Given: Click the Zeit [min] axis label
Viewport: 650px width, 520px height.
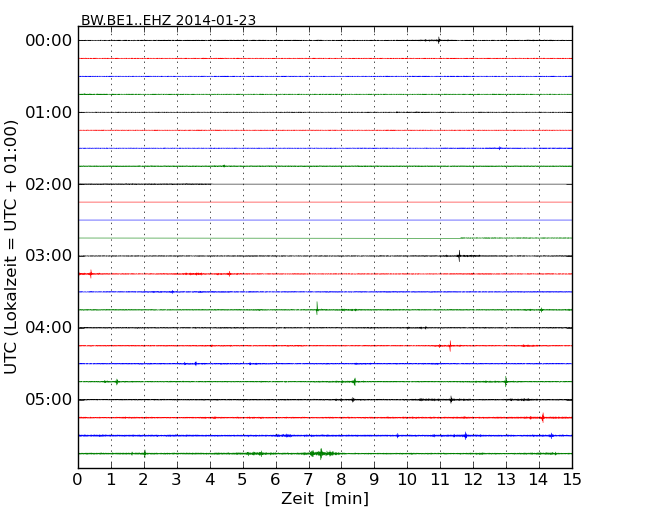Looking at the screenshot, I should point(325,498).
